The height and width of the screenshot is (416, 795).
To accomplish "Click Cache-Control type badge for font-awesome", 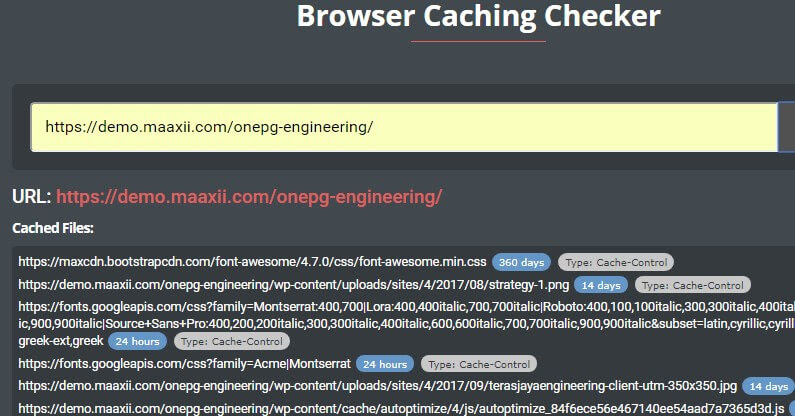I will 616,262.
